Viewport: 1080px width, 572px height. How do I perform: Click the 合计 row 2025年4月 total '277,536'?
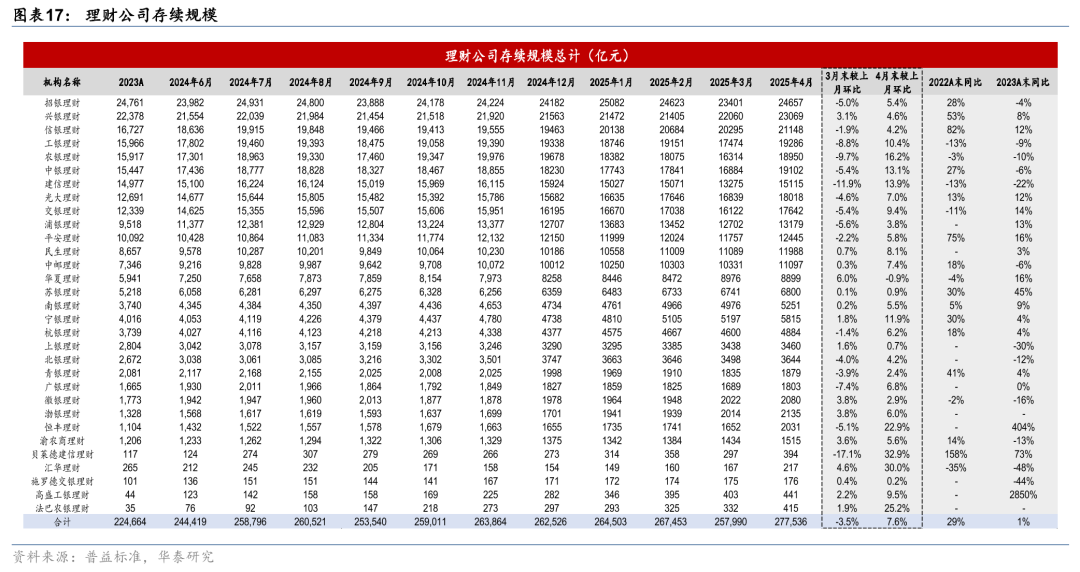791,522
